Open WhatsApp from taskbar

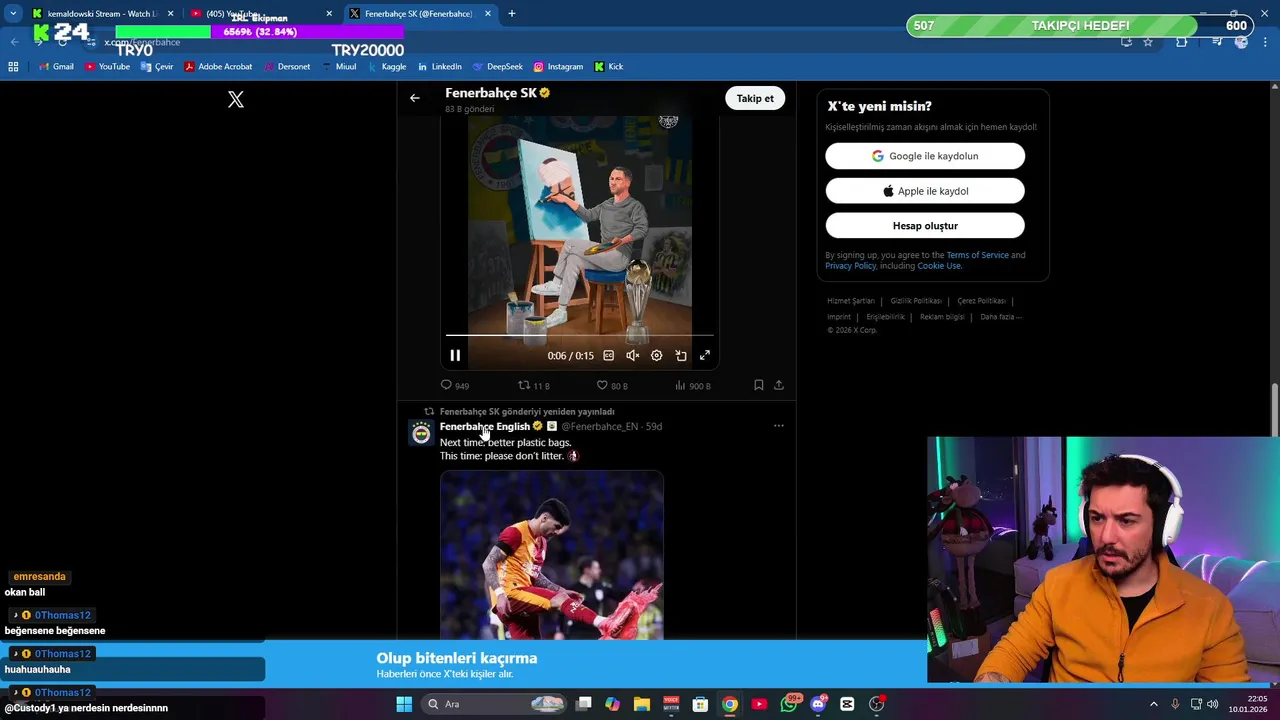pos(789,704)
